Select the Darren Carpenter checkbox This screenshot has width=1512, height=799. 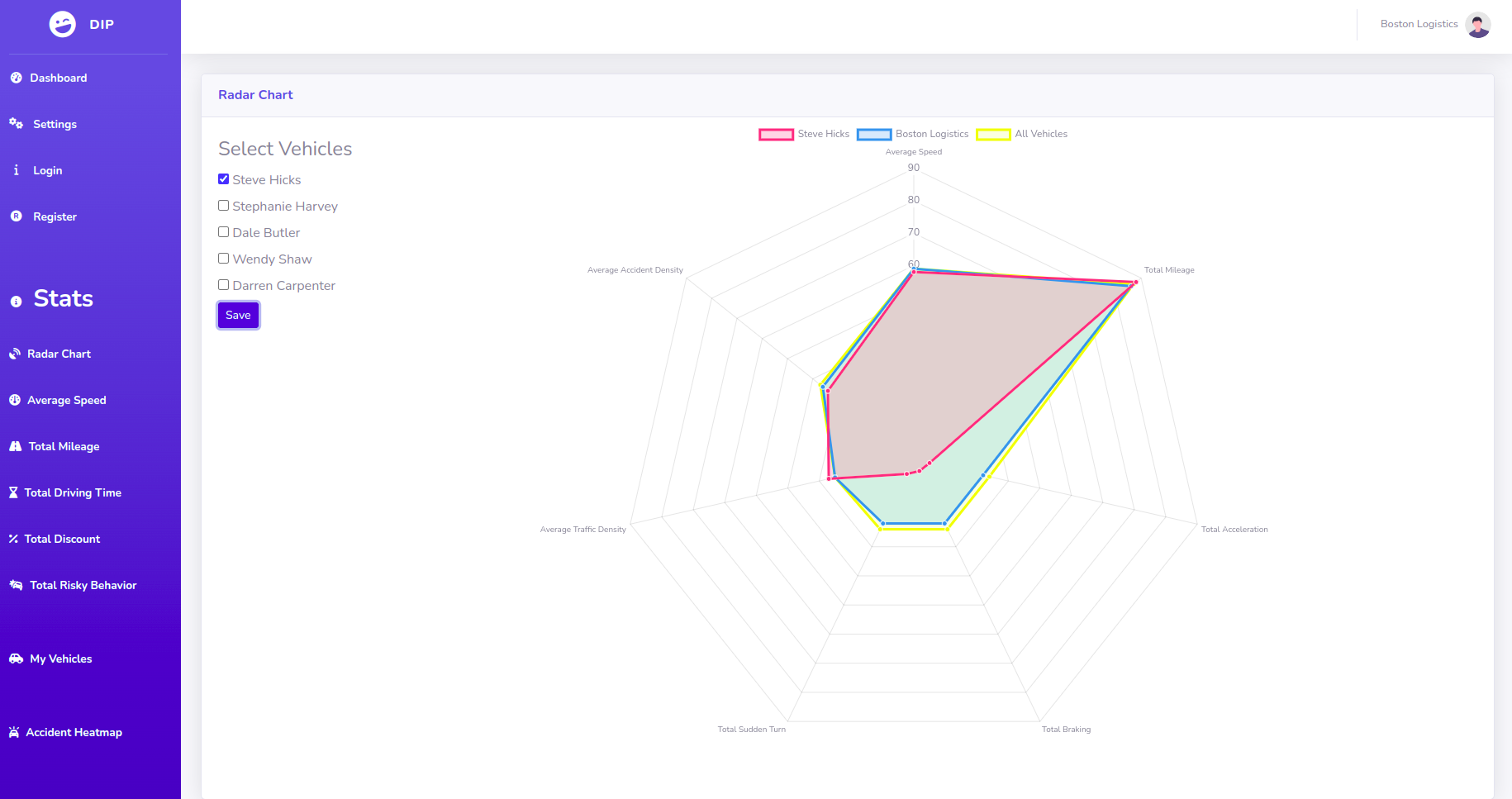point(223,285)
